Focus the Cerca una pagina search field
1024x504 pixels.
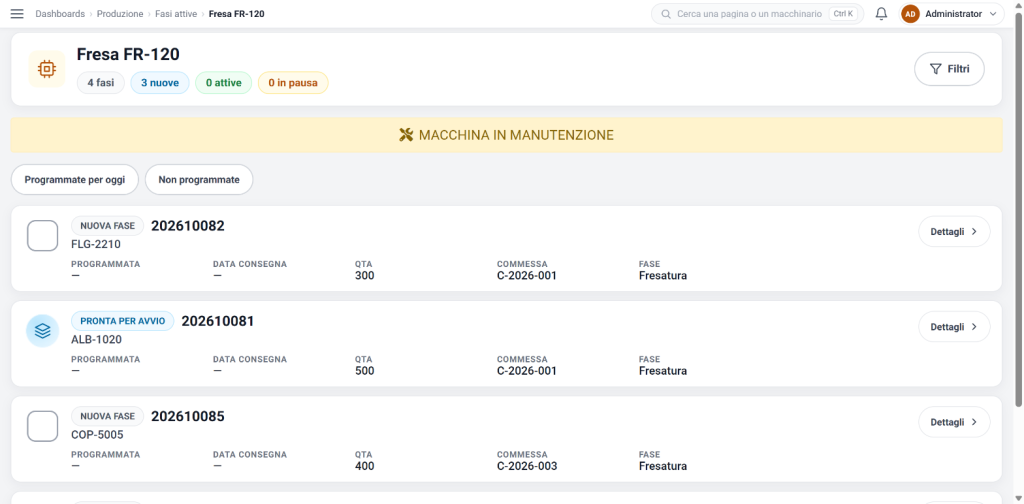758,14
